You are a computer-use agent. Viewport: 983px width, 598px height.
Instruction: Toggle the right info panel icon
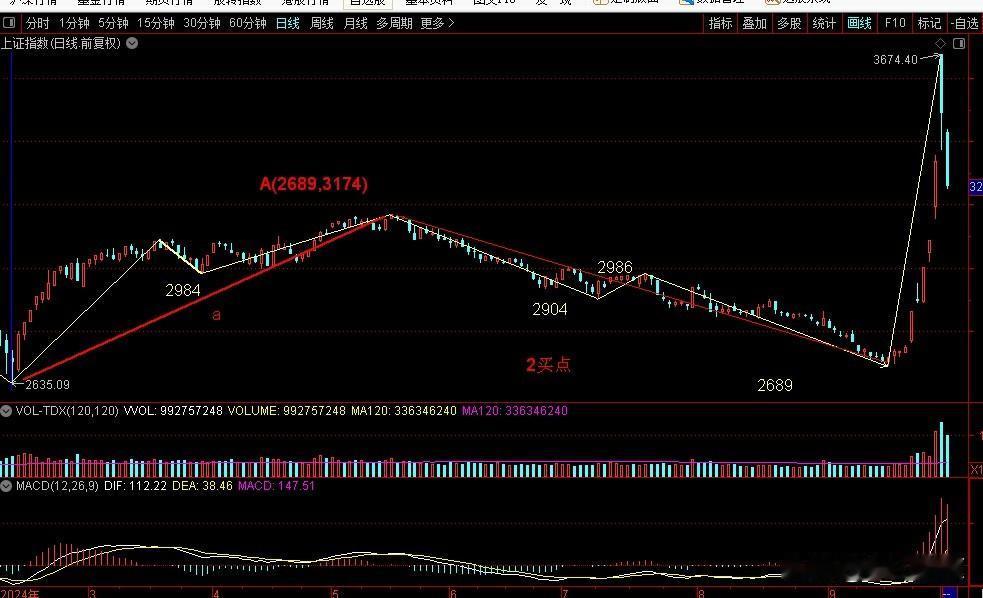(x=959, y=43)
